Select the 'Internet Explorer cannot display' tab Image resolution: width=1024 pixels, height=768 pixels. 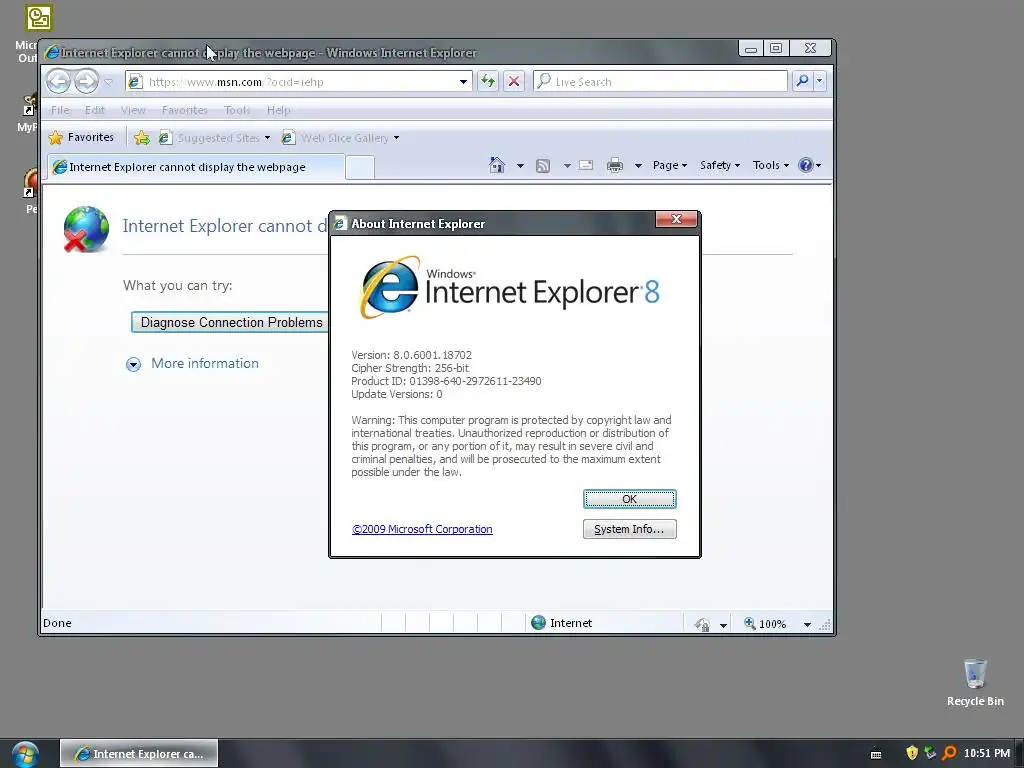click(x=195, y=167)
